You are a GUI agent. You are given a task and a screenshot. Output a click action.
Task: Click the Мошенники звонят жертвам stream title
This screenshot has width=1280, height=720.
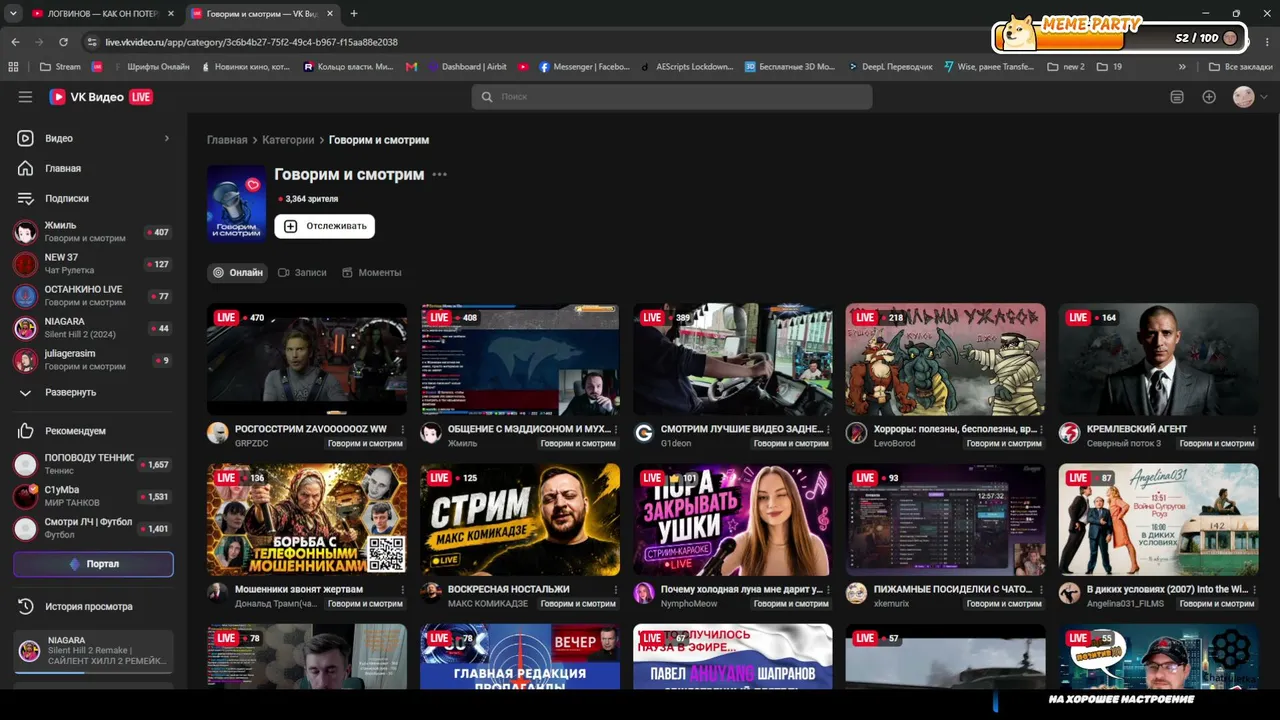(x=298, y=589)
